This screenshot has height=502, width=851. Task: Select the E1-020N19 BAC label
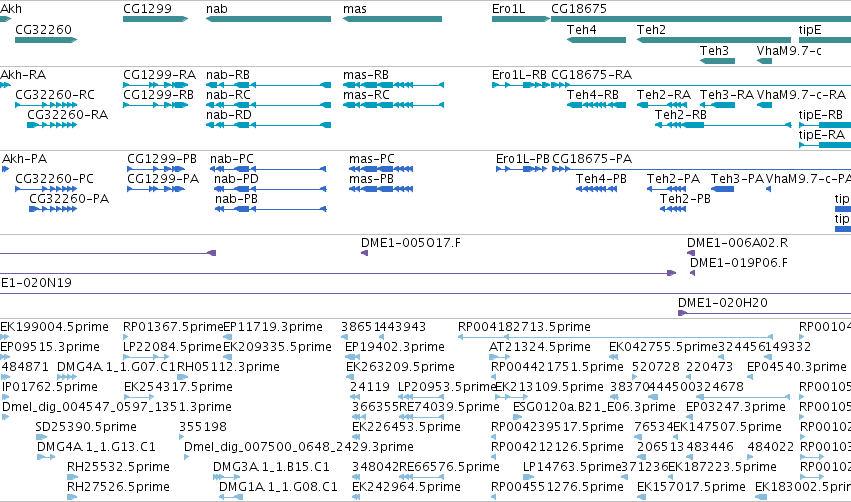click(x=36, y=283)
